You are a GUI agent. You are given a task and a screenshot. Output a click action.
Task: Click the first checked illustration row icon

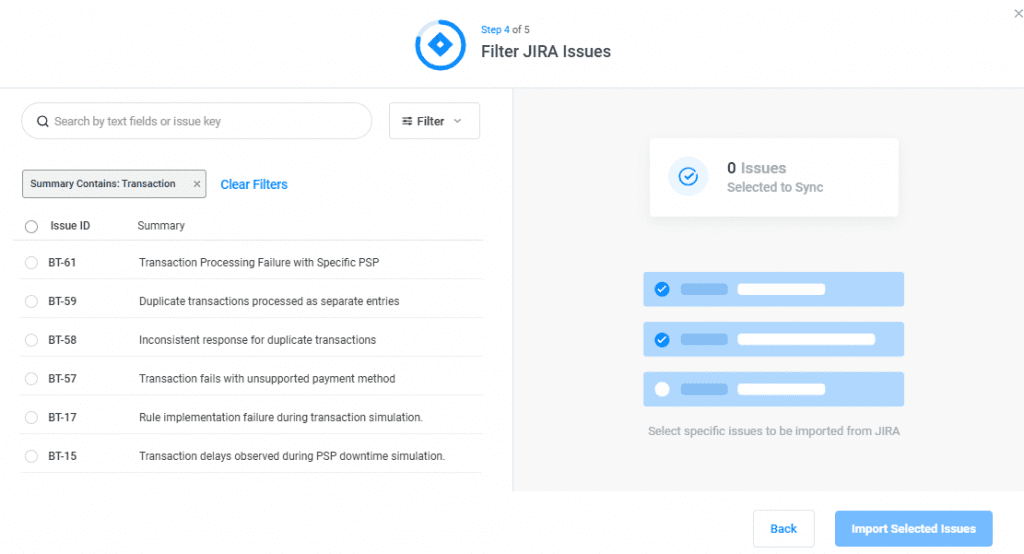[x=661, y=289]
